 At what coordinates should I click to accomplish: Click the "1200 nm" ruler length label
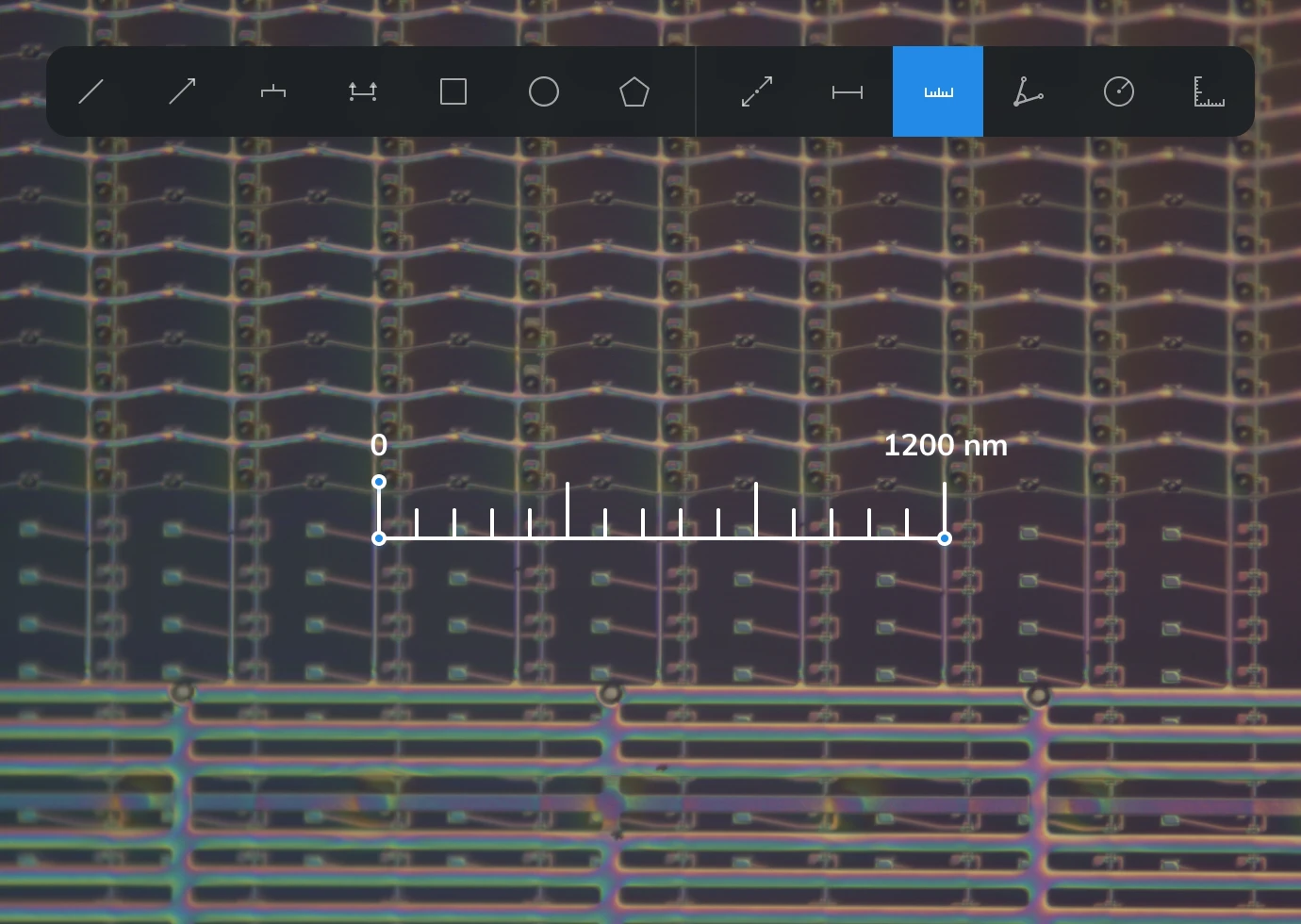[x=946, y=445]
